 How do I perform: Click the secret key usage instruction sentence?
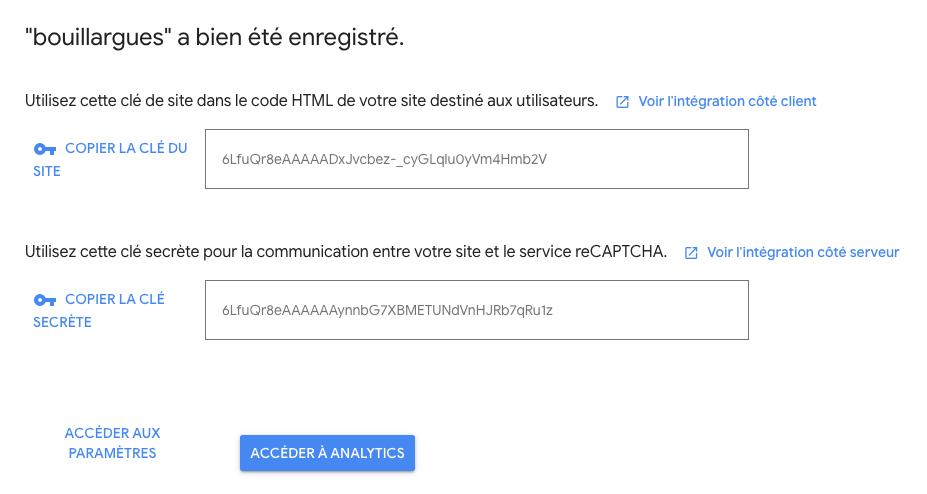point(346,252)
